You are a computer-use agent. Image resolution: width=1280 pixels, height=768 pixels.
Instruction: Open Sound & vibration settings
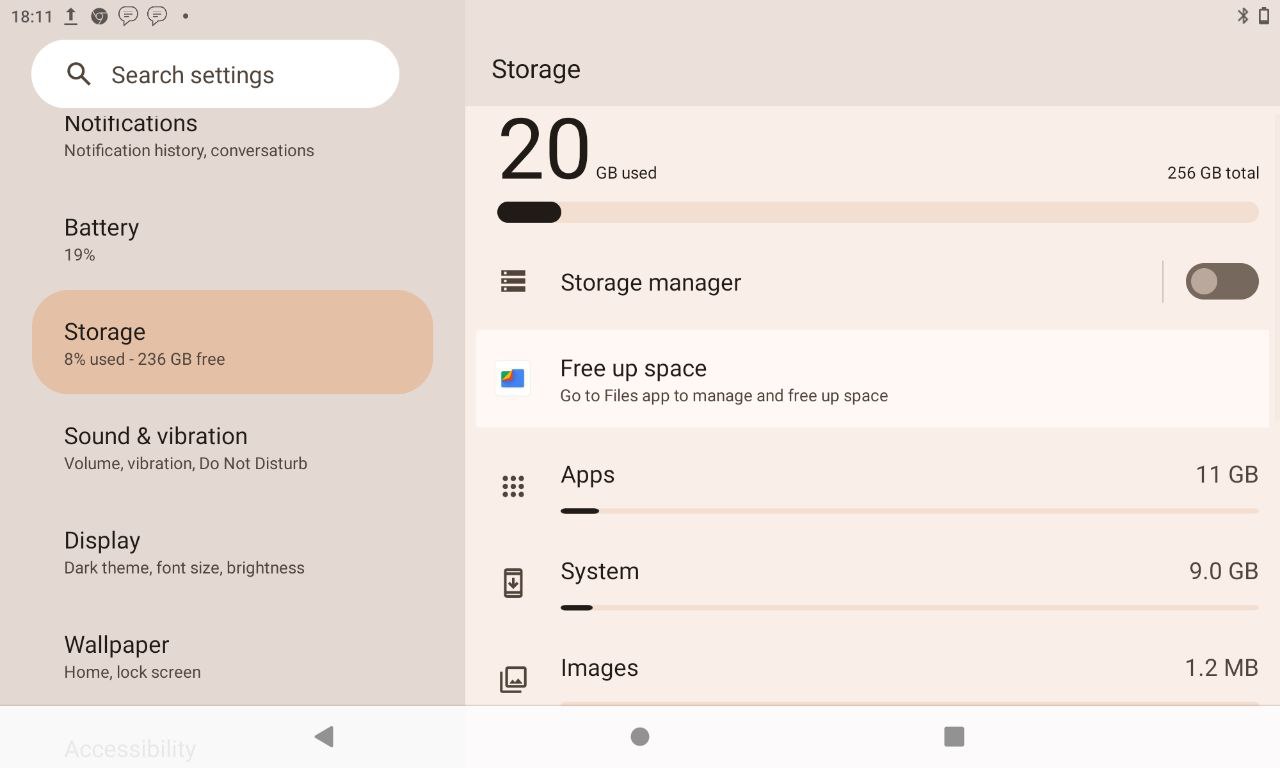coord(232,447)
